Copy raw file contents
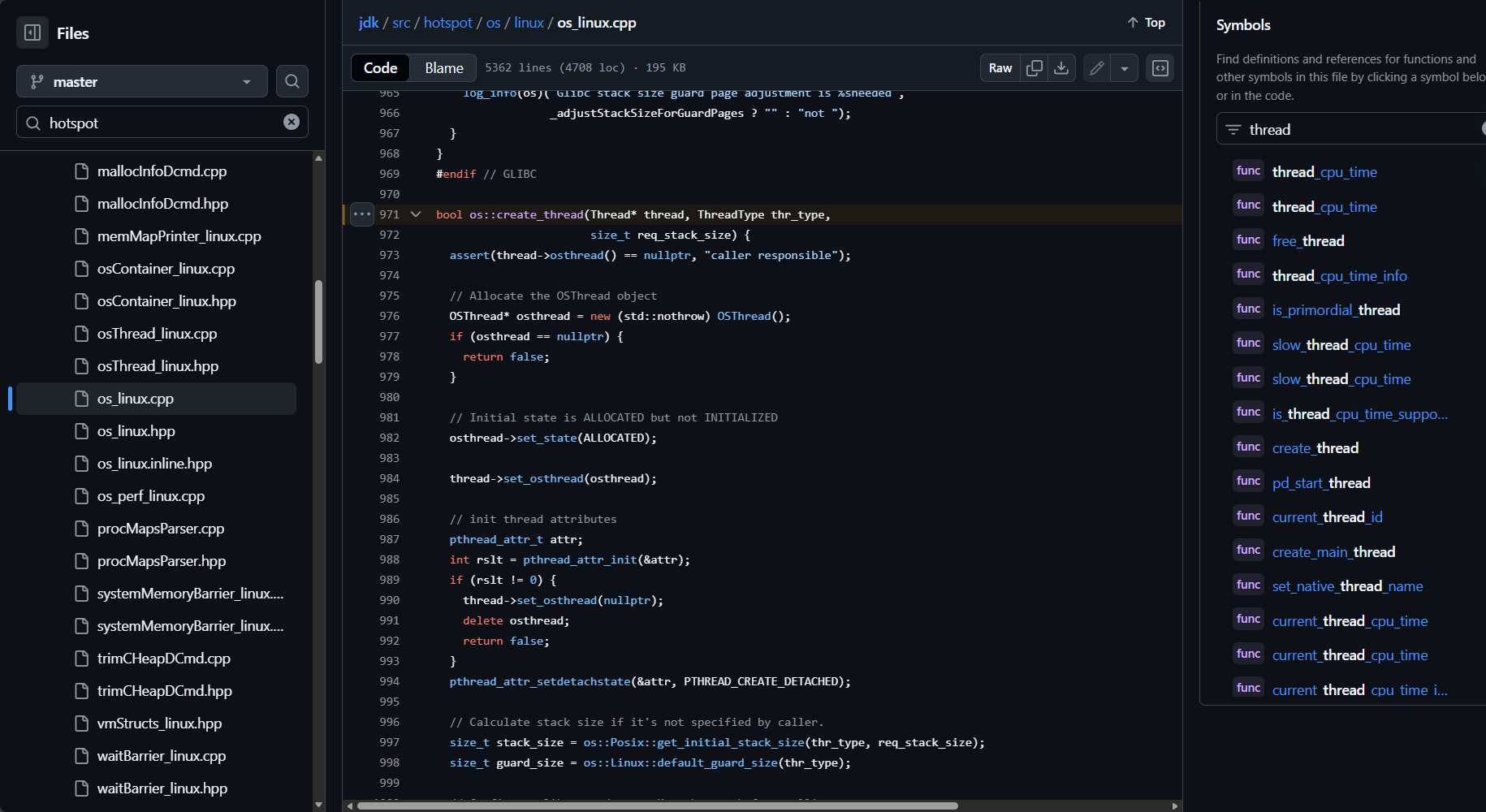Image resolution: width=1486 pixels, height=812 pixels. (x=1035, y=68)
